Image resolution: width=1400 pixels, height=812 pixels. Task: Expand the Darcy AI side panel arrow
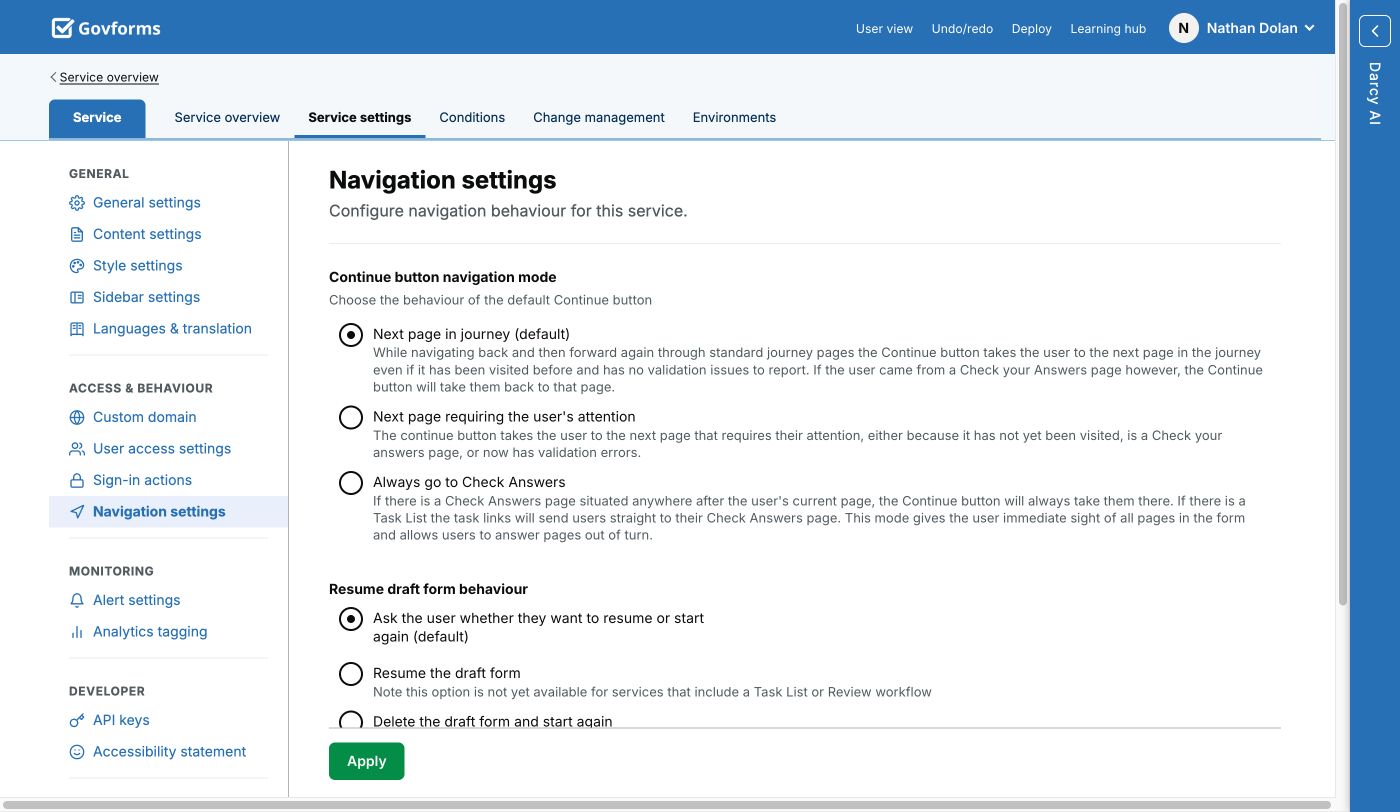point(1375,31)
